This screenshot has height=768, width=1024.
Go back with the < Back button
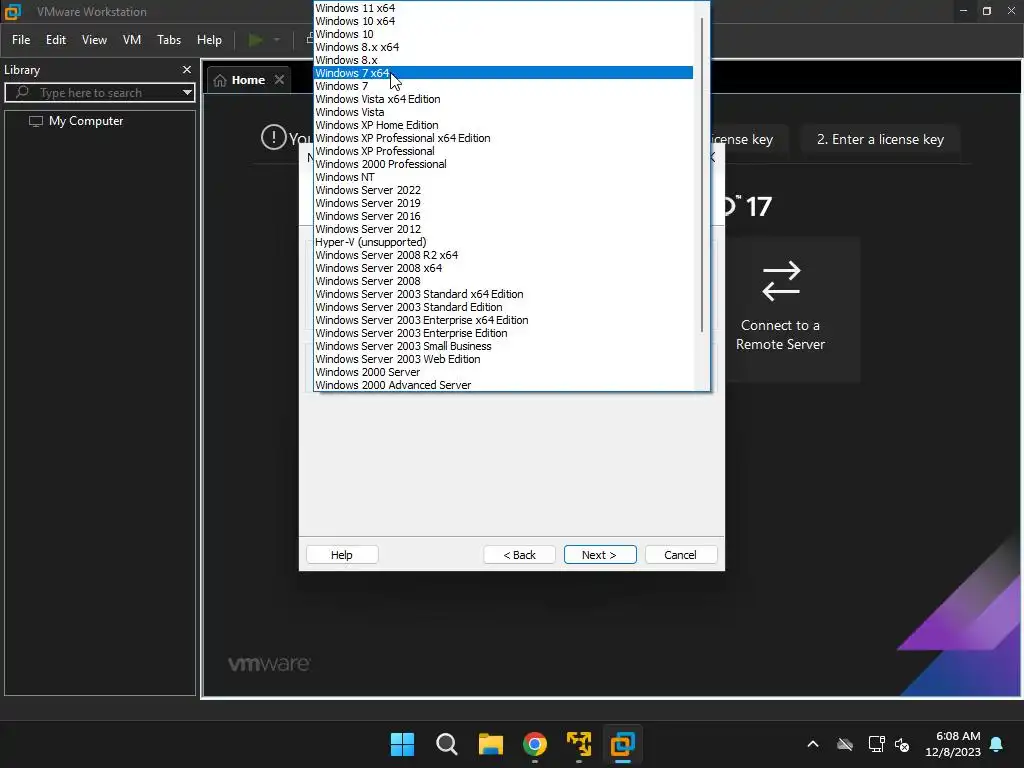pos(519,554)
